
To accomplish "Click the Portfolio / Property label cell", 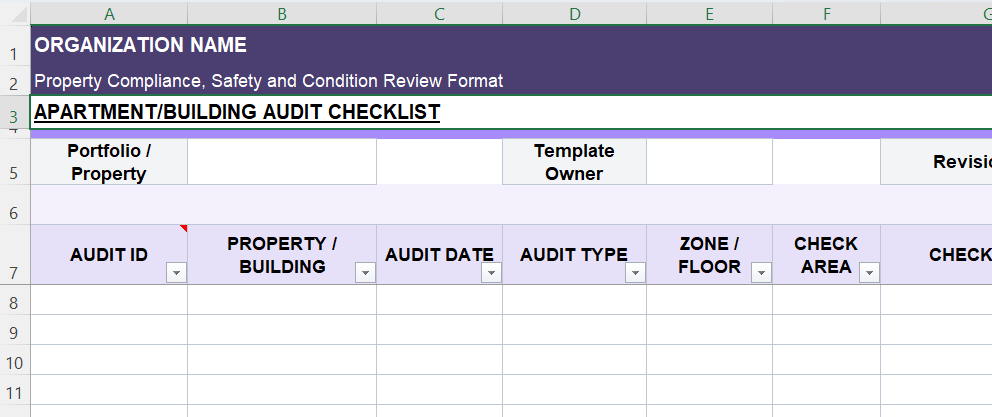I will [108, 162].
